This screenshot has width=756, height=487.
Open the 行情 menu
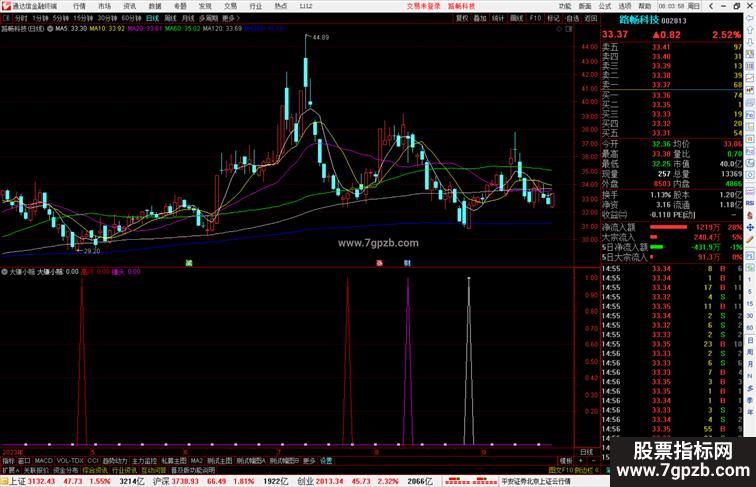(x=79, y=6)
